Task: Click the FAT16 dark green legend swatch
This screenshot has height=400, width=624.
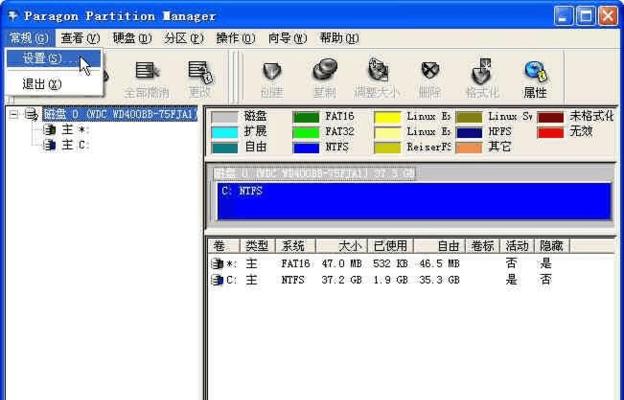Action: 306,117
